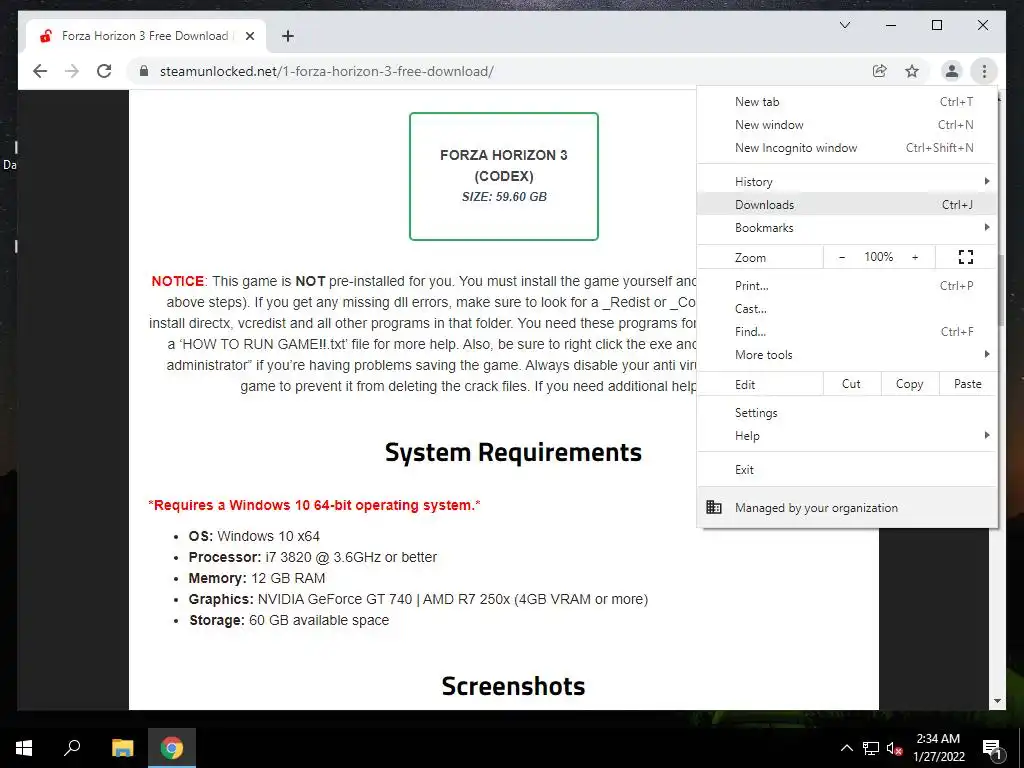Decrease zoom with the minus button
Image resolution: width=1024 pixels, height=768 pixels.
pos(842,257)
